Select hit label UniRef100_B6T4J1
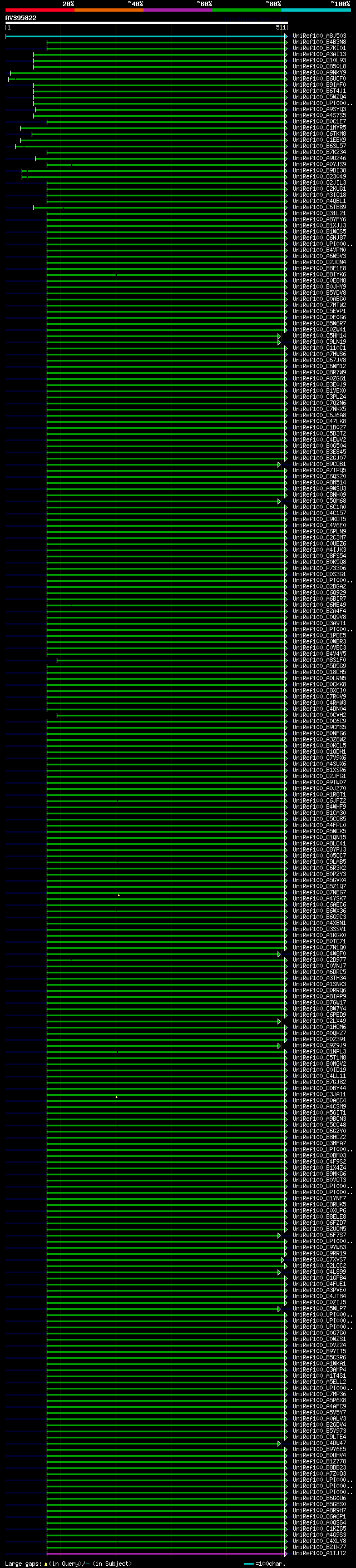This screenshot has width=356, height=1568. [319, 91]
